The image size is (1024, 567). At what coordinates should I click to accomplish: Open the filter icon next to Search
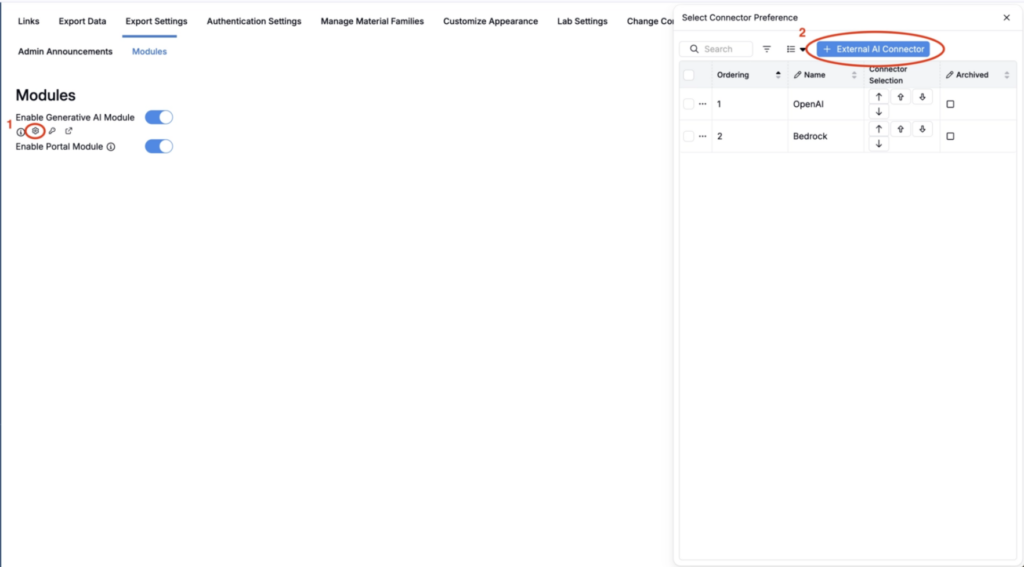(767, 49)
